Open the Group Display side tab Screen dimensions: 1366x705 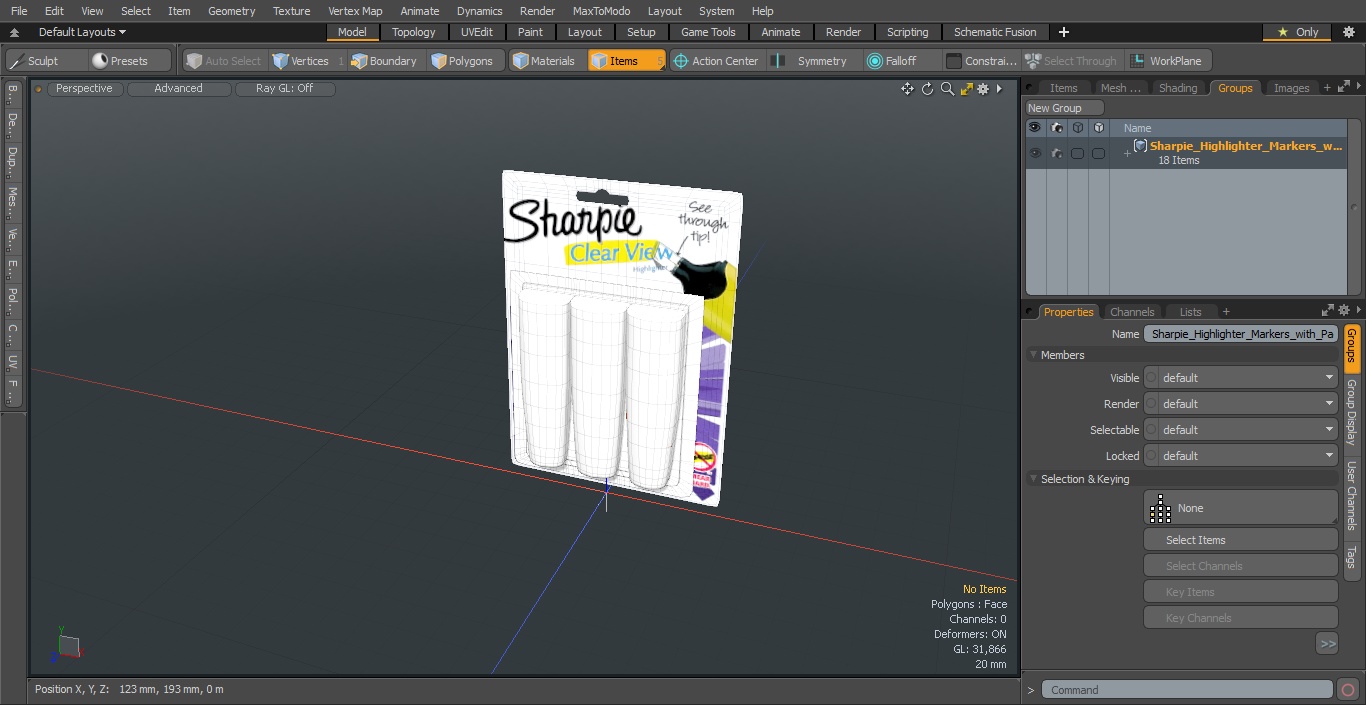click(x=1351, y=412)
